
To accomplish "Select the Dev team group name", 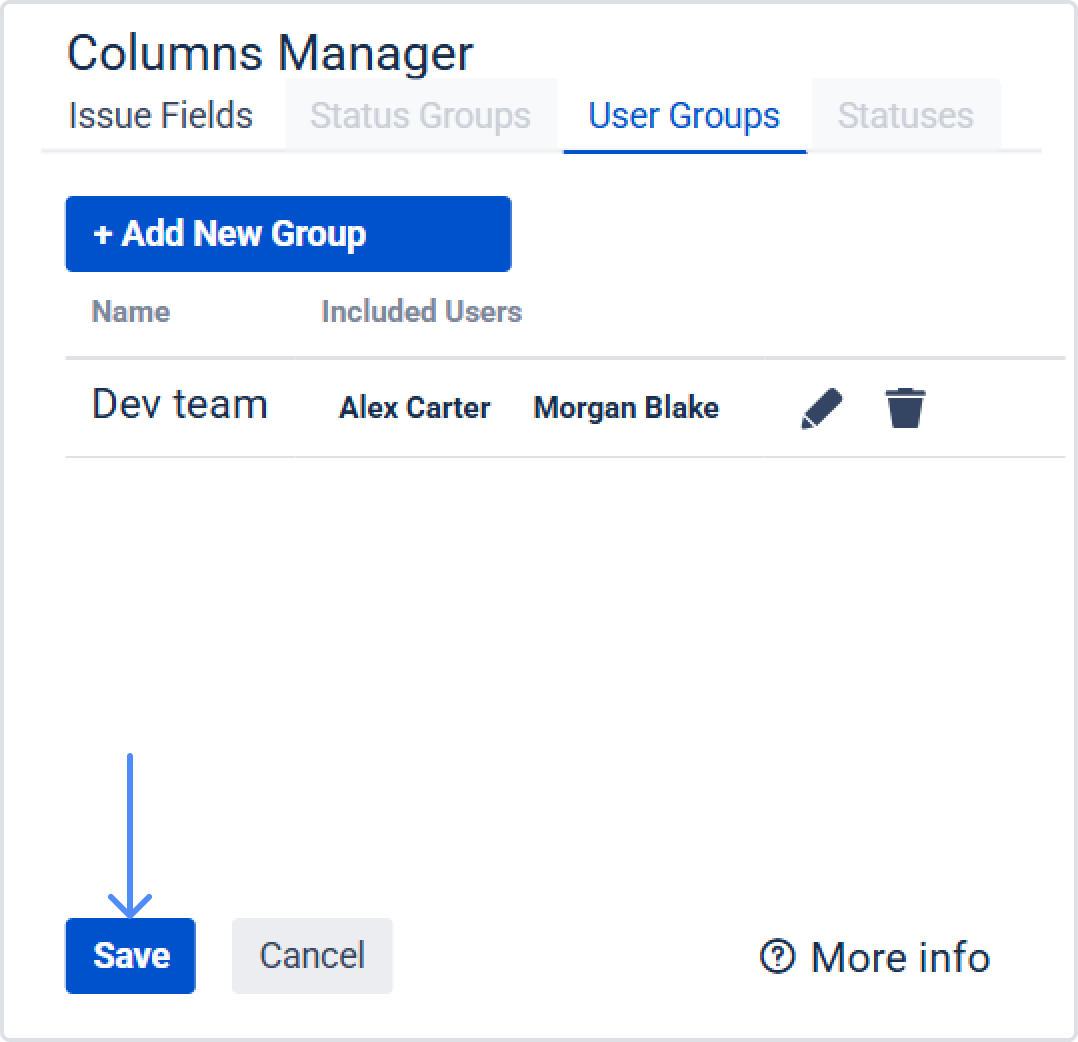I will tap(180, 405).
